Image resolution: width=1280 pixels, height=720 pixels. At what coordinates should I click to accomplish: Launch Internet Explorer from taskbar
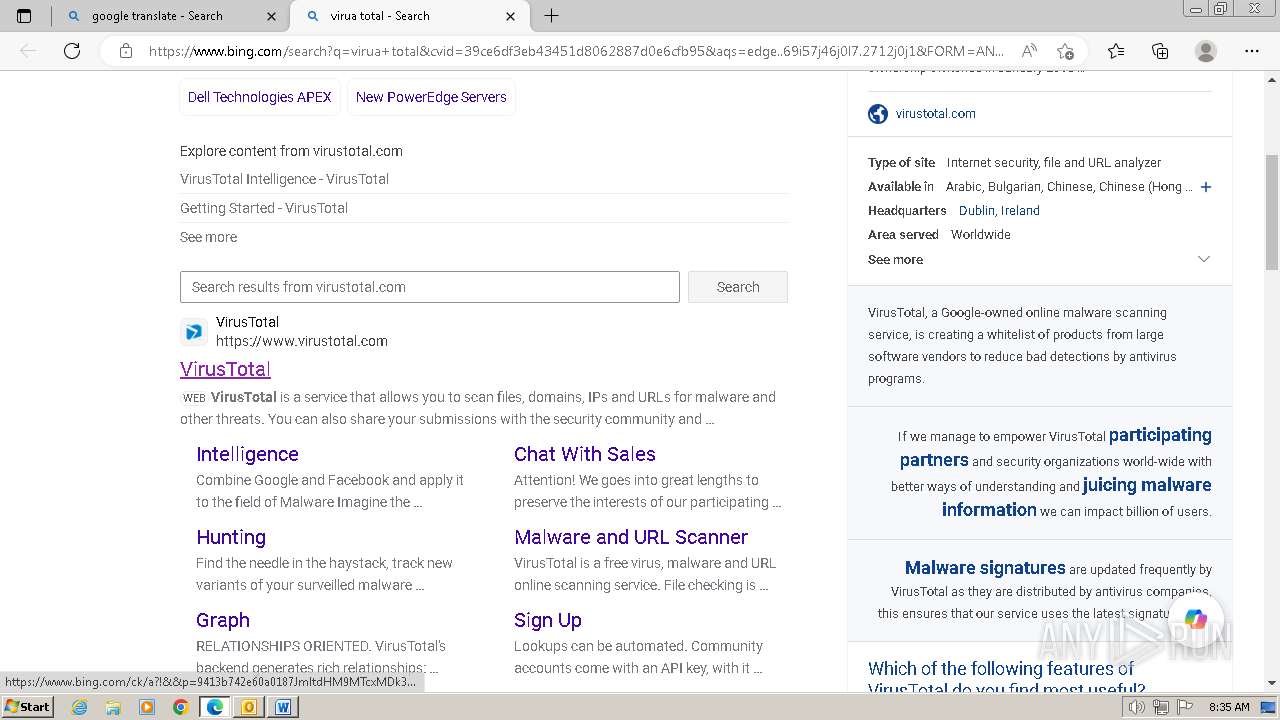[x=79, y=707]
